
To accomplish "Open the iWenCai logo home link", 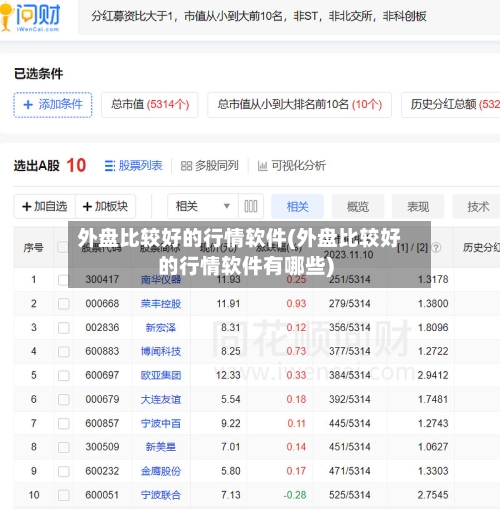I will [31, 17].
